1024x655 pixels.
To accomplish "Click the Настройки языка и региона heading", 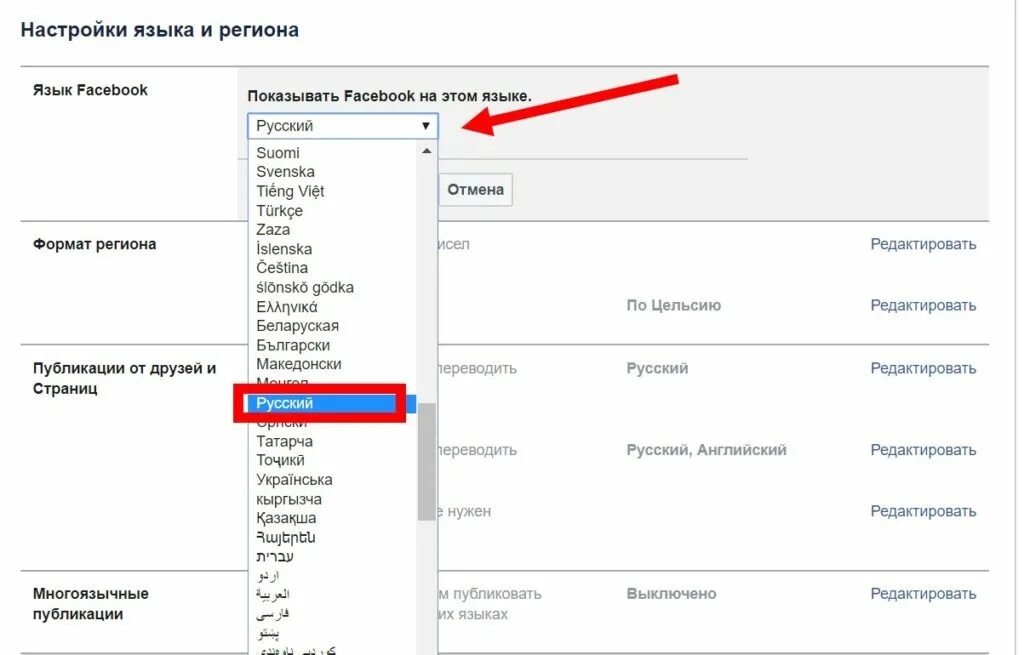I will click(x=159, y=30).
